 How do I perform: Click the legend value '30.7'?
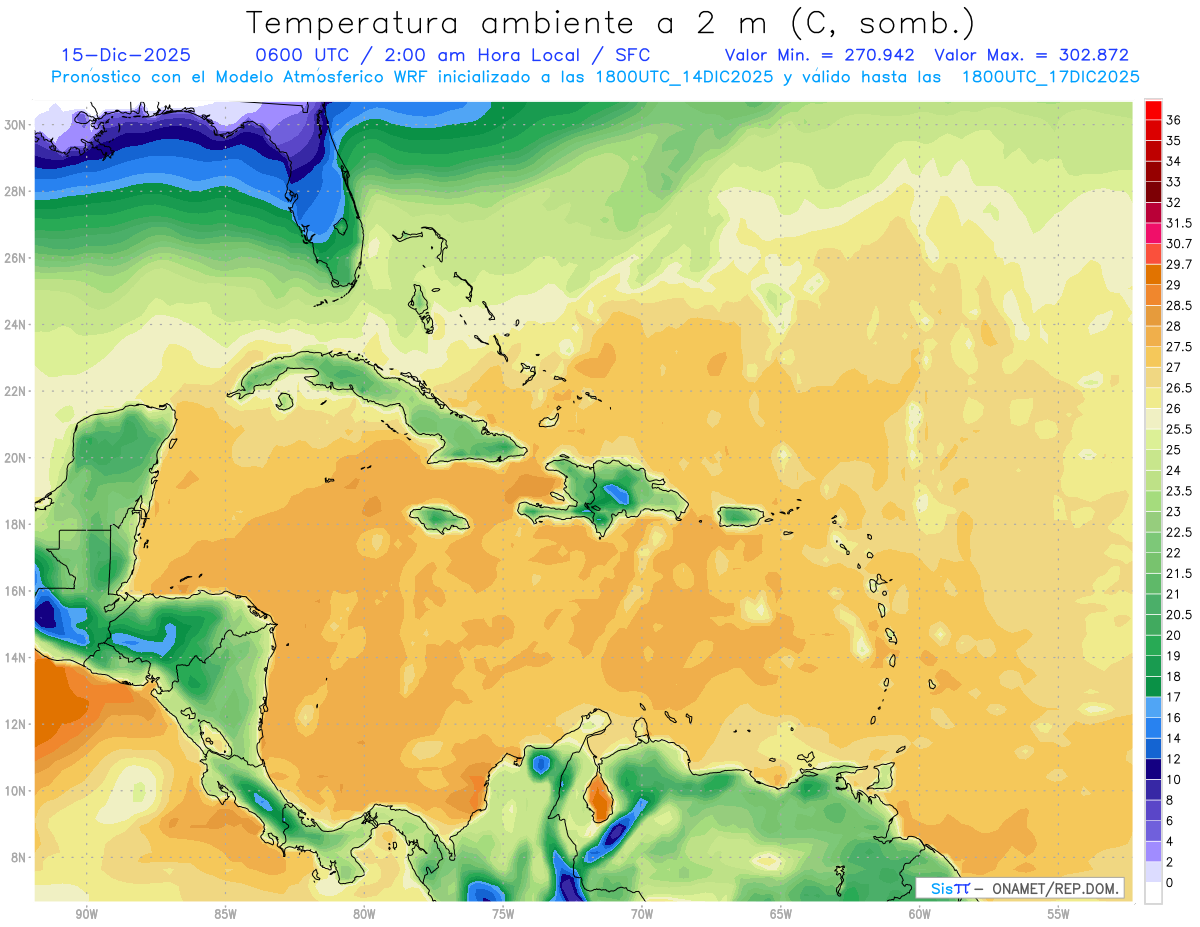pyautogui.click(x=1179, y=244)
